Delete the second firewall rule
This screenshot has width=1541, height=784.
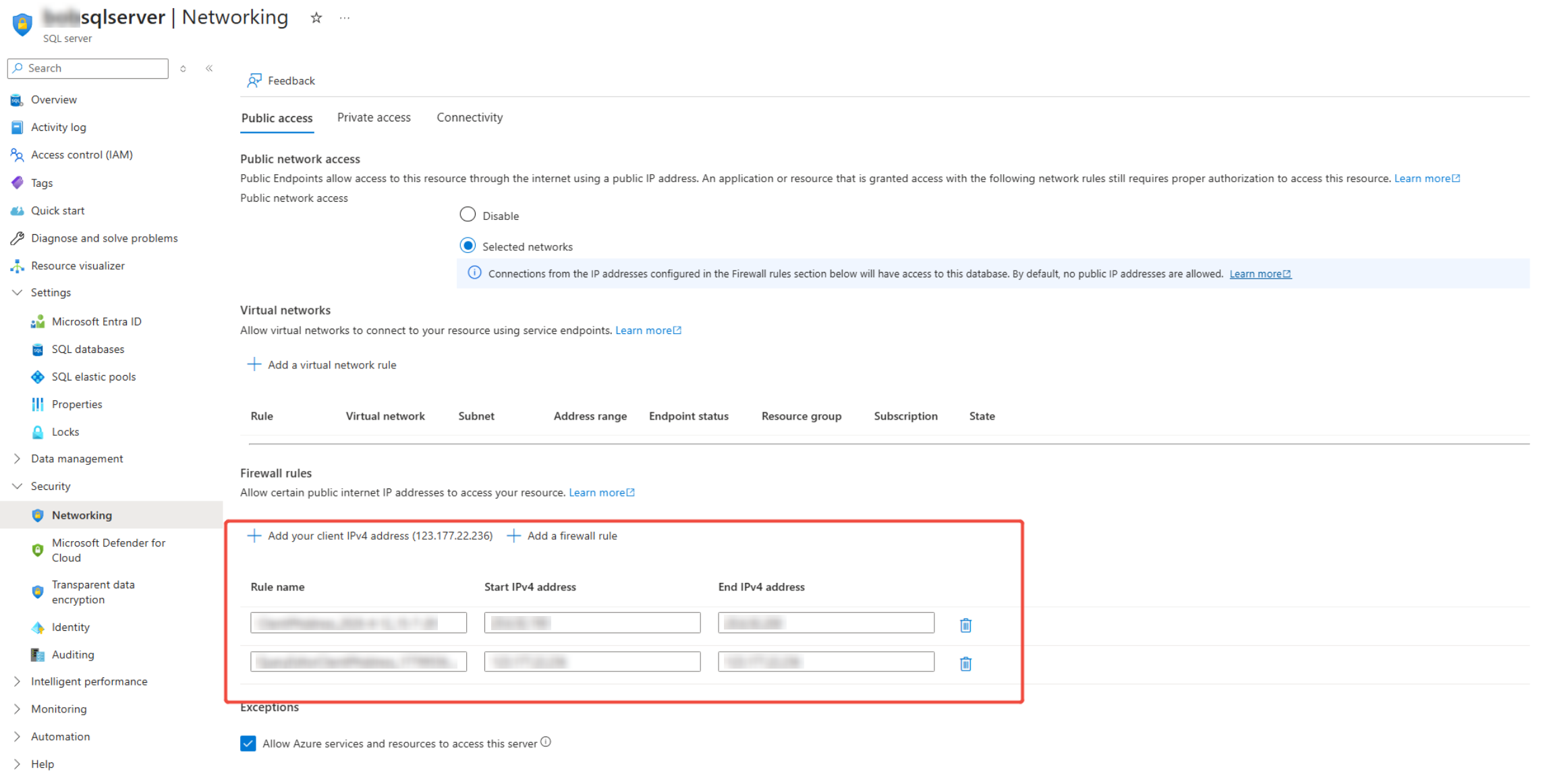[x=965, y=664]
